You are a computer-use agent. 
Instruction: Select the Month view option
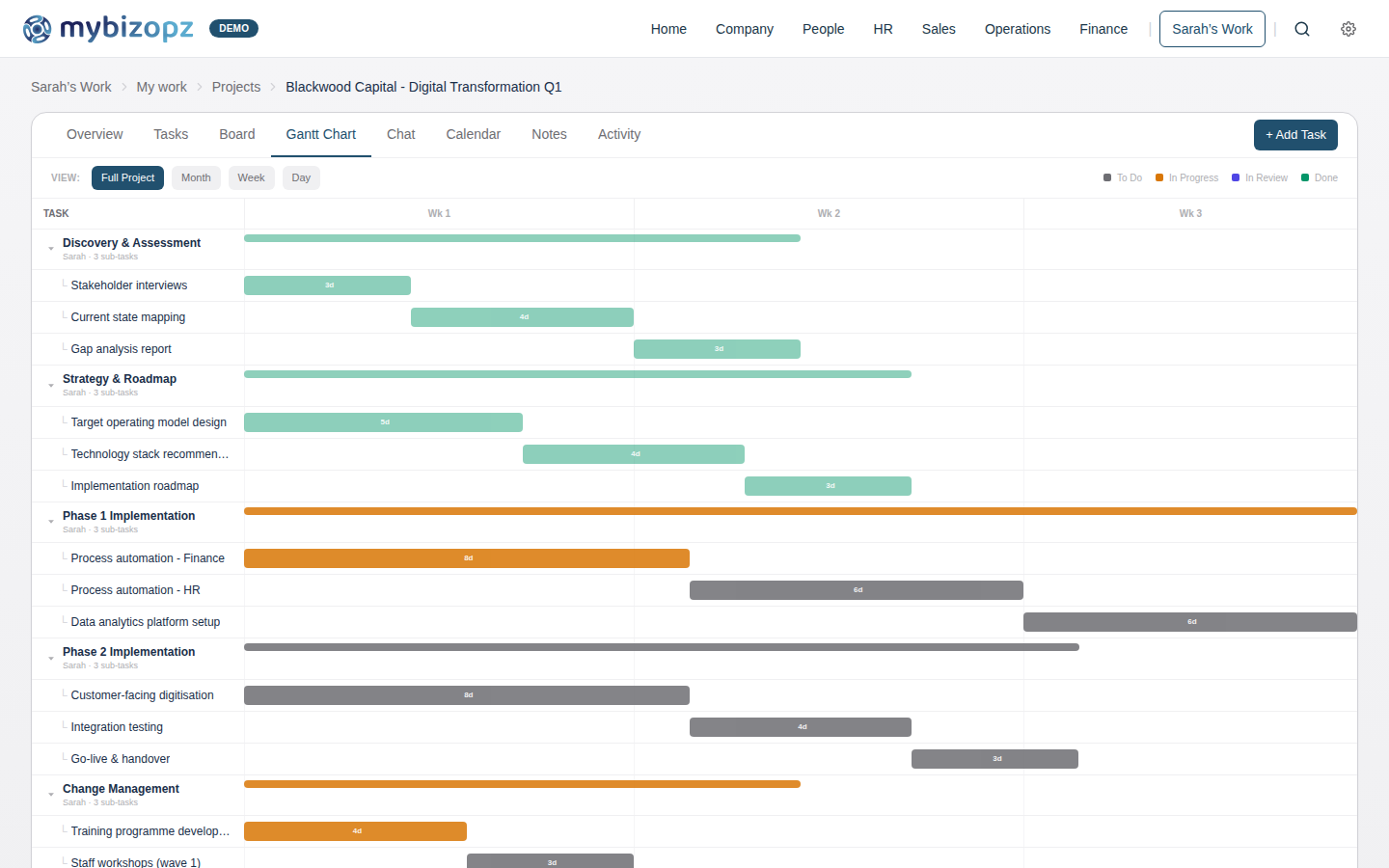click(x=196, y=177)
